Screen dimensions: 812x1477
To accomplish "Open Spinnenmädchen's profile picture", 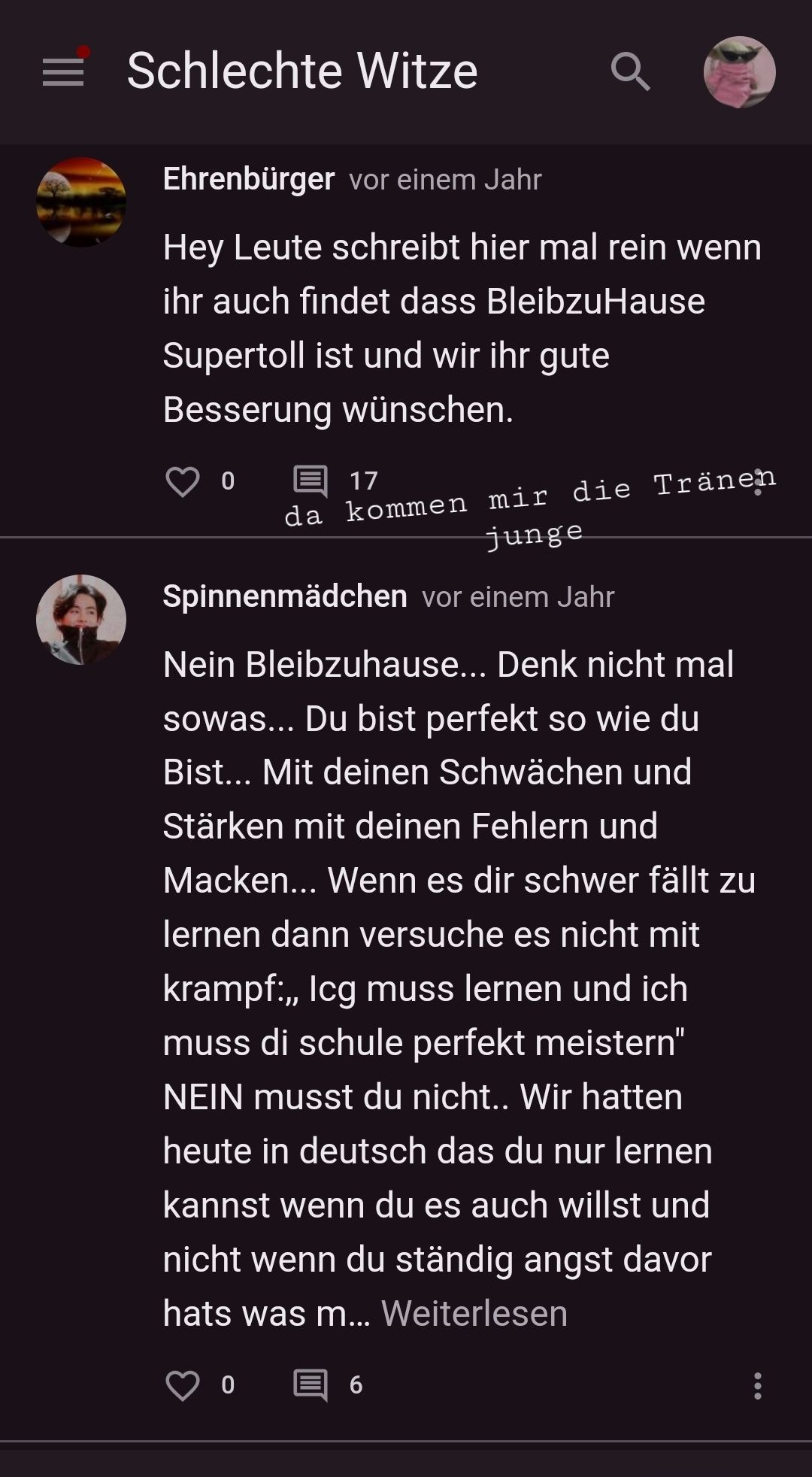I will [x=81, y=620].
